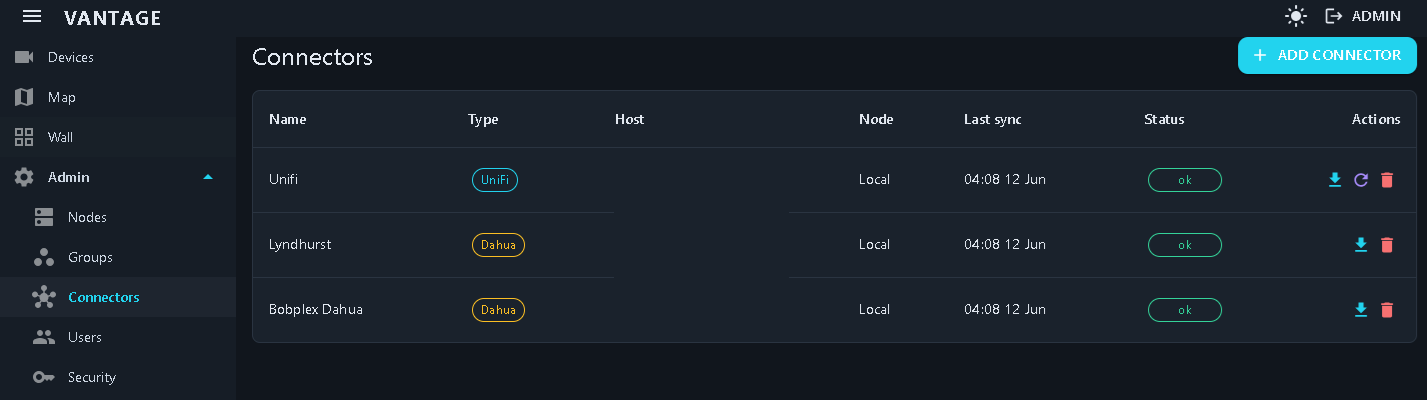Click the gear icon beside Admin
1427x400 pixels.
(x=24, y=177)
